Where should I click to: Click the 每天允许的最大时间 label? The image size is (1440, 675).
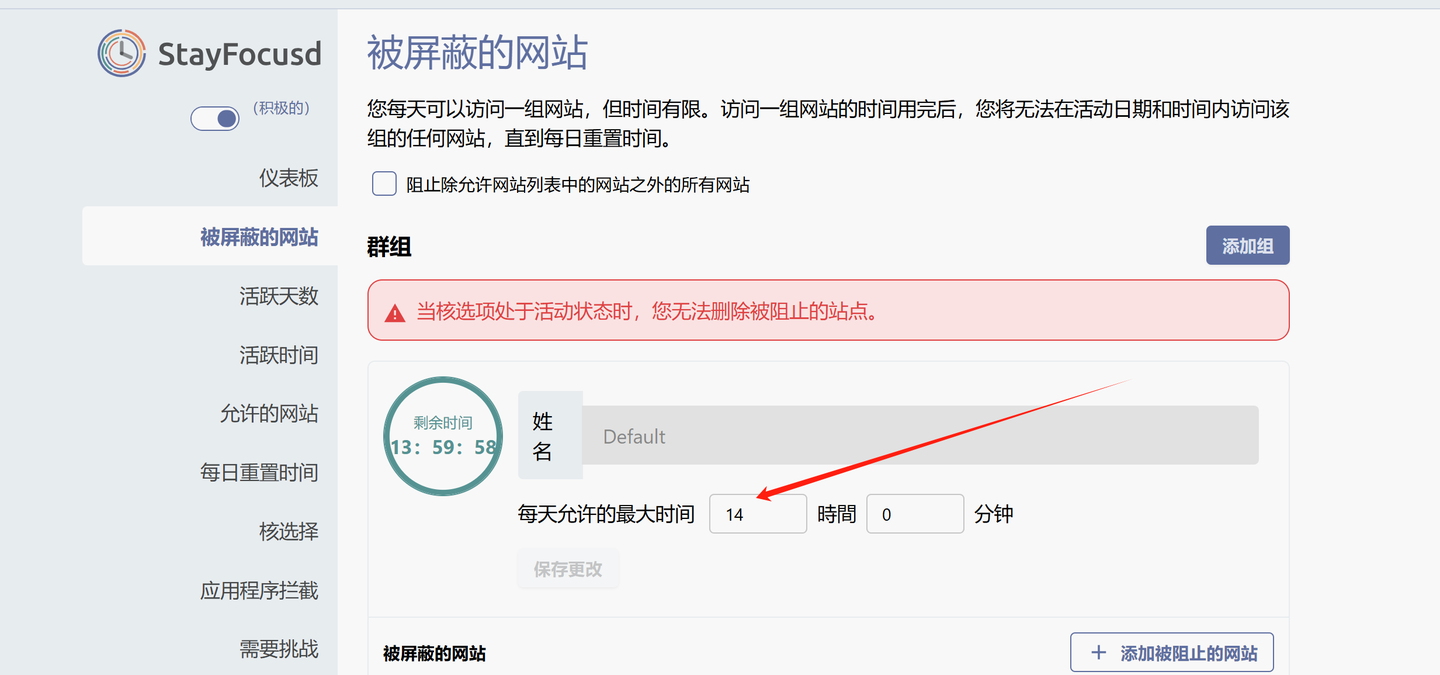(x=606, y=514)
